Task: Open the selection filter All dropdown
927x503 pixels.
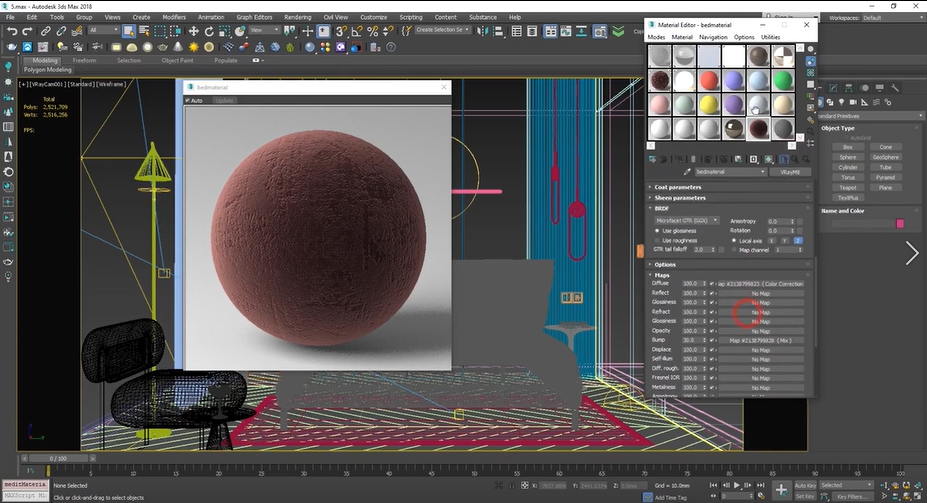Action: click(103, 30)
